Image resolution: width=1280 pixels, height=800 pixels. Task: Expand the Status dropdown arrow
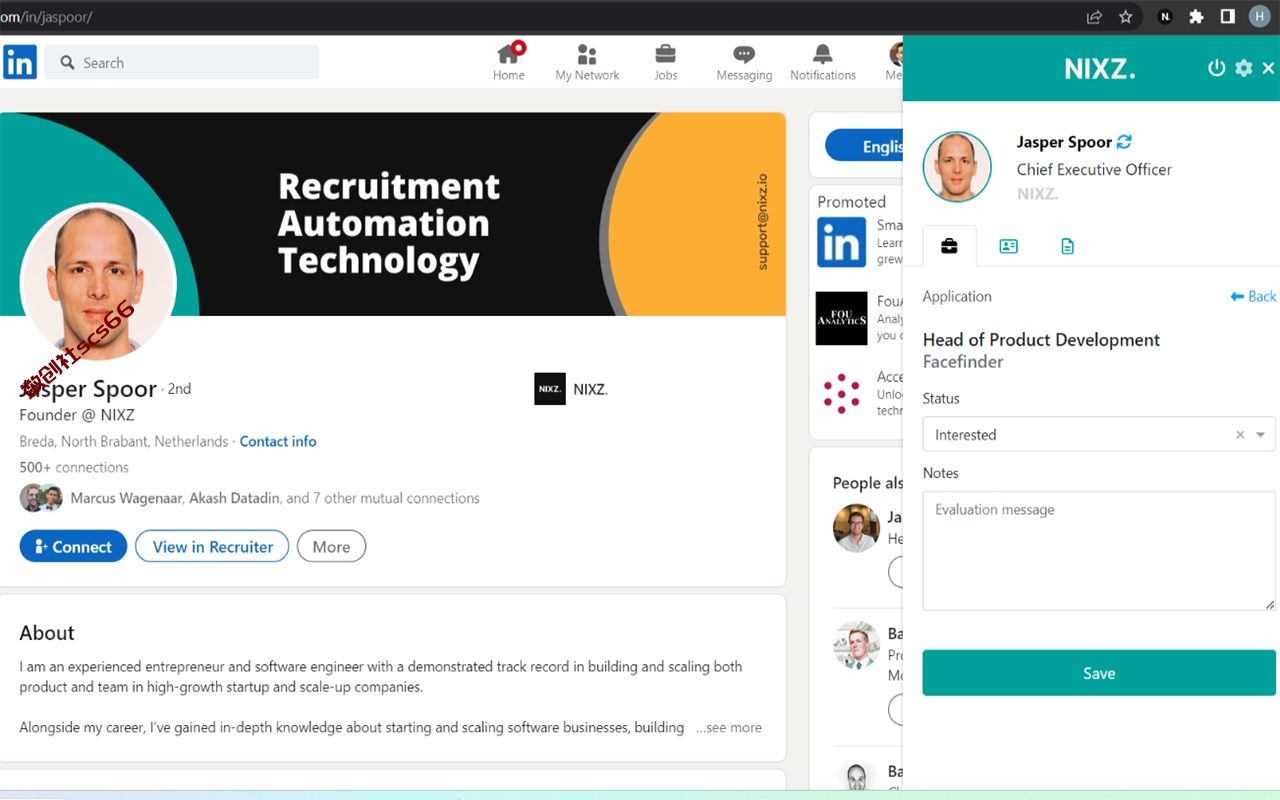click(x=1261, y=435)
